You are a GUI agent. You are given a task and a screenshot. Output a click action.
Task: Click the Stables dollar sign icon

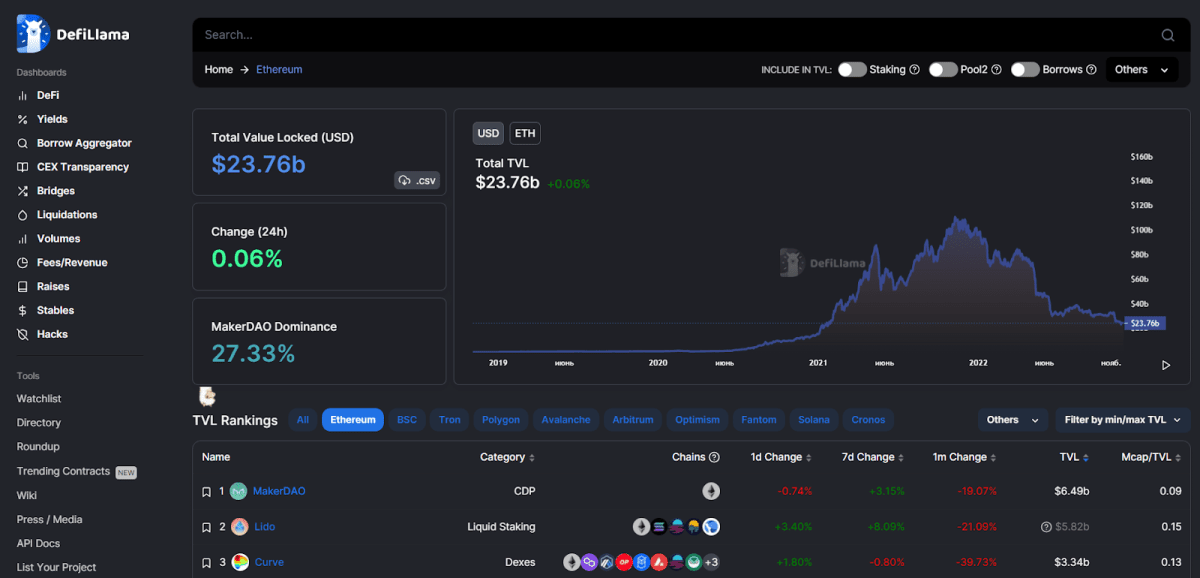pyautogui.click(x=23, y=311)
